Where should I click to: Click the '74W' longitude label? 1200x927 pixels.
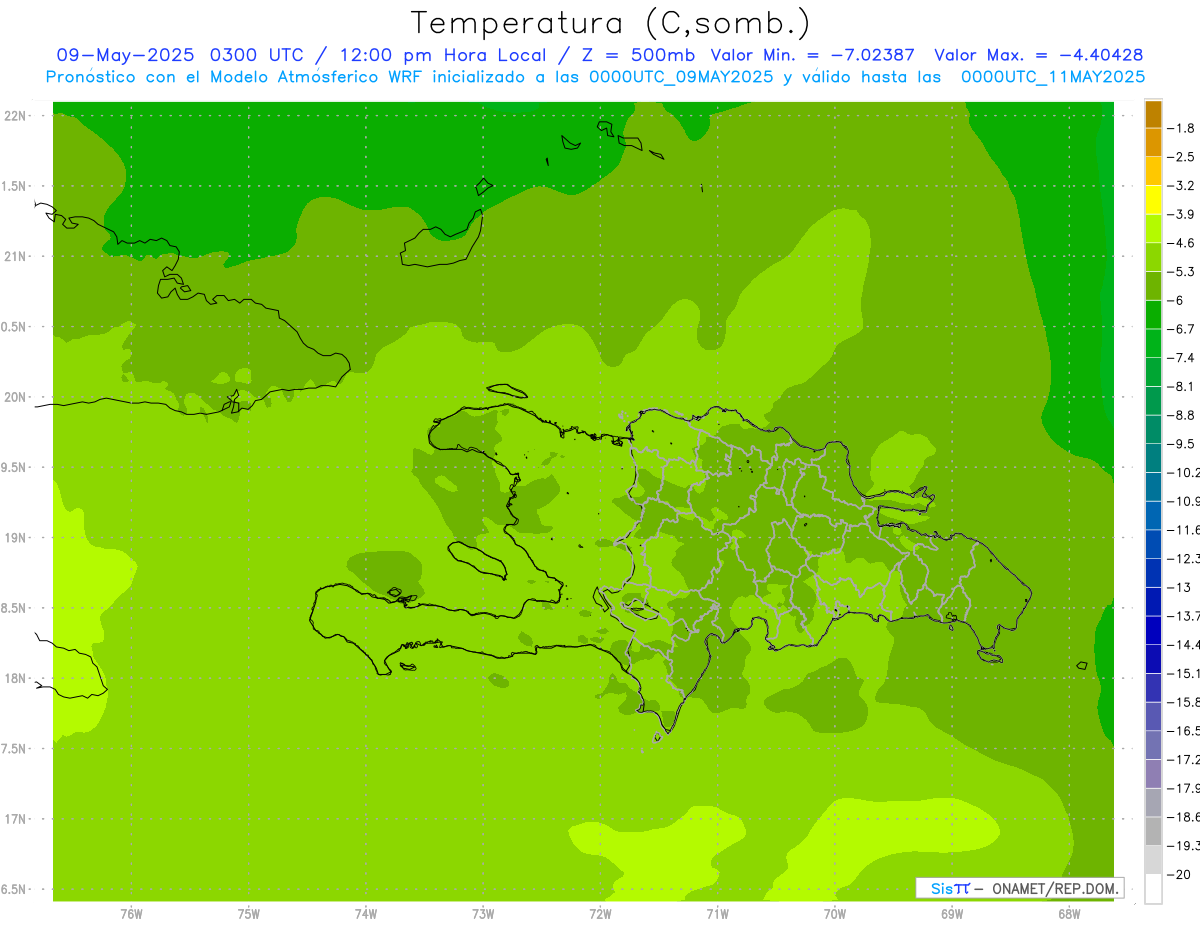(366, 914)
